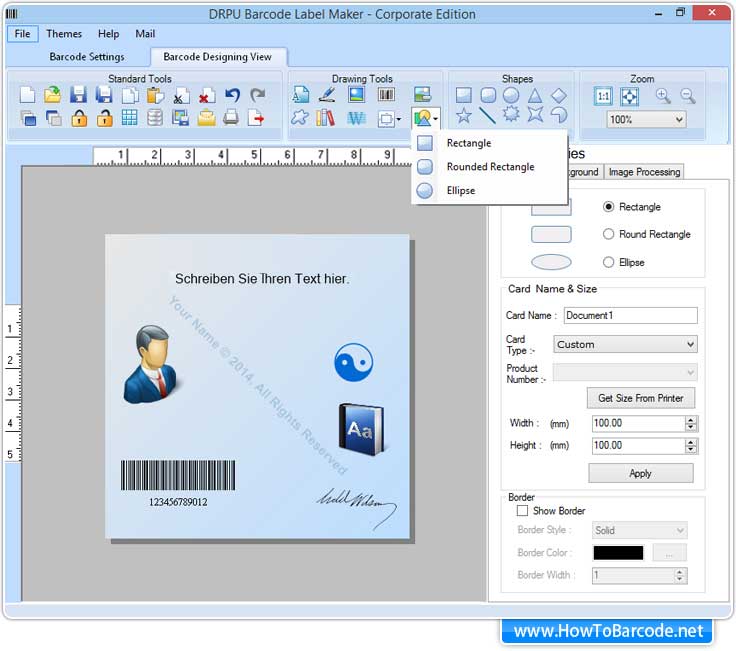Open the Product Number dropdown
The image size is (736, 651).
(625, 372)
